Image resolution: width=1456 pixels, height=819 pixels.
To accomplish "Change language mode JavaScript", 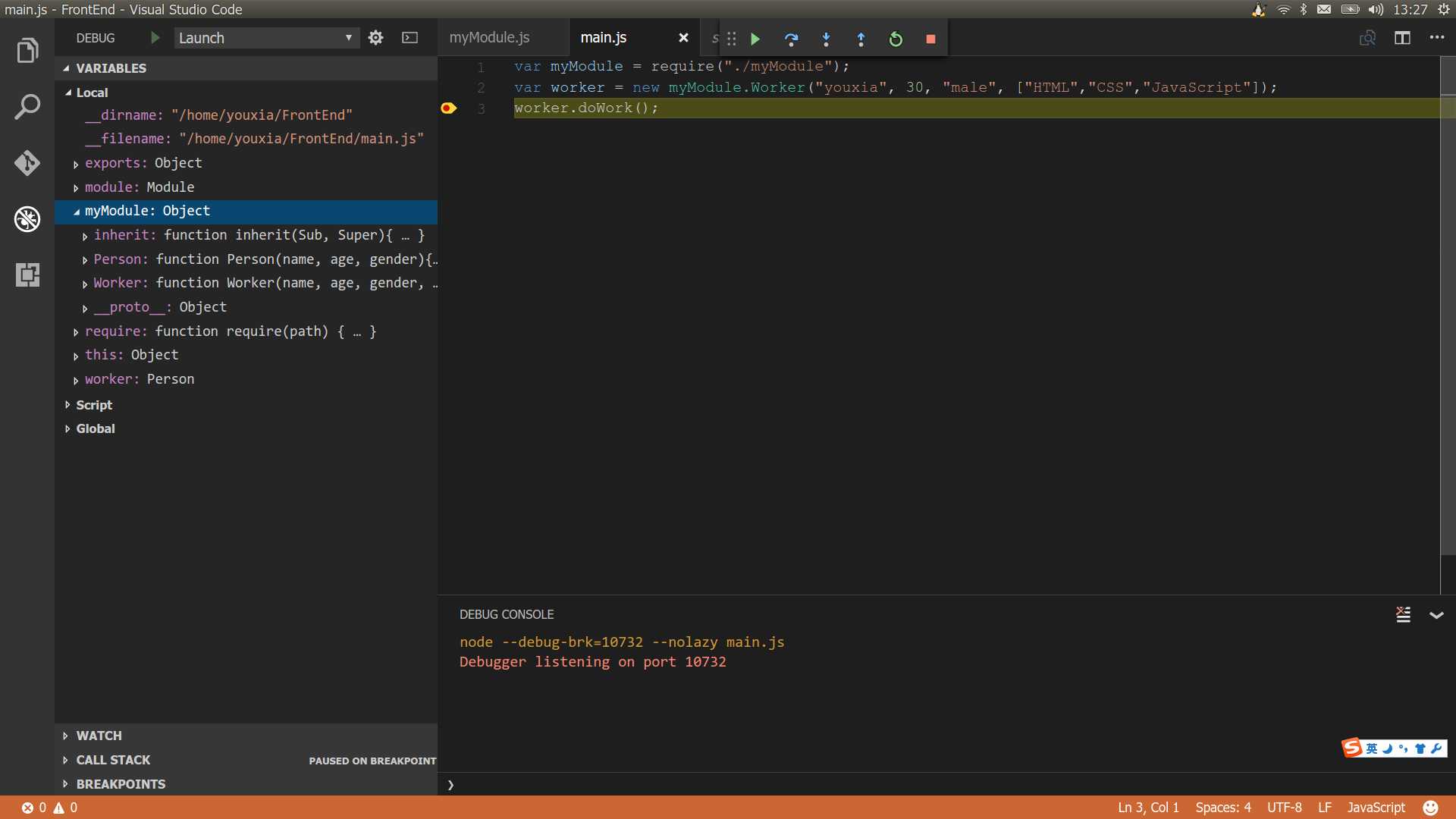I will (x=1376, y=808).
